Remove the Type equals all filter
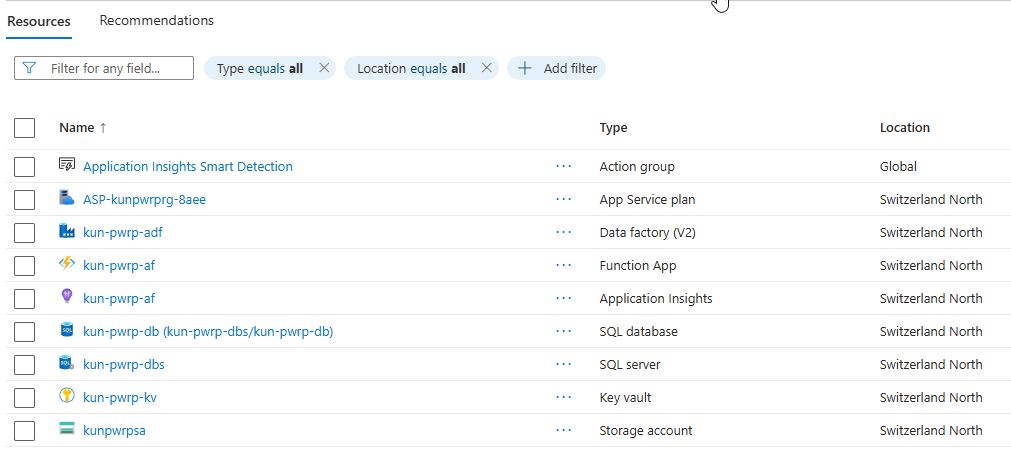 (x=324, y=68)
